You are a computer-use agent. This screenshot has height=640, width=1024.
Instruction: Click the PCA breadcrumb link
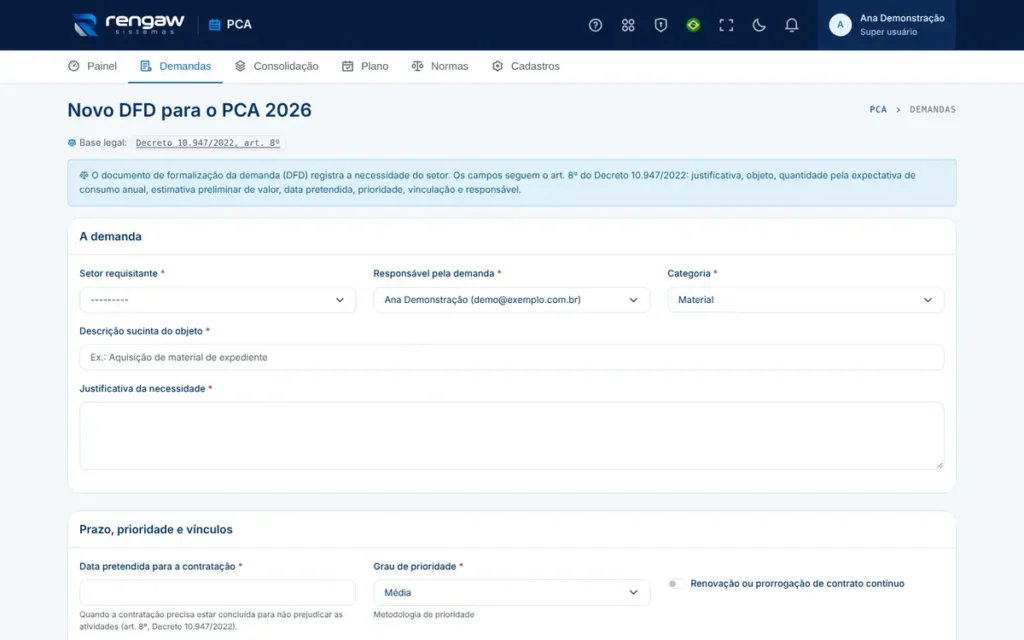click(x=878, y=109)
